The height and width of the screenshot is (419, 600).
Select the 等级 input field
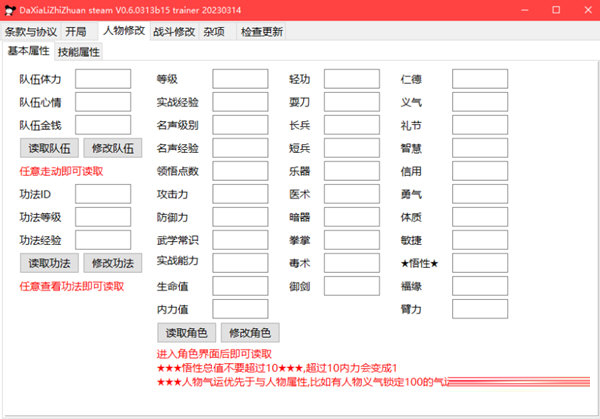coord(240,79)
